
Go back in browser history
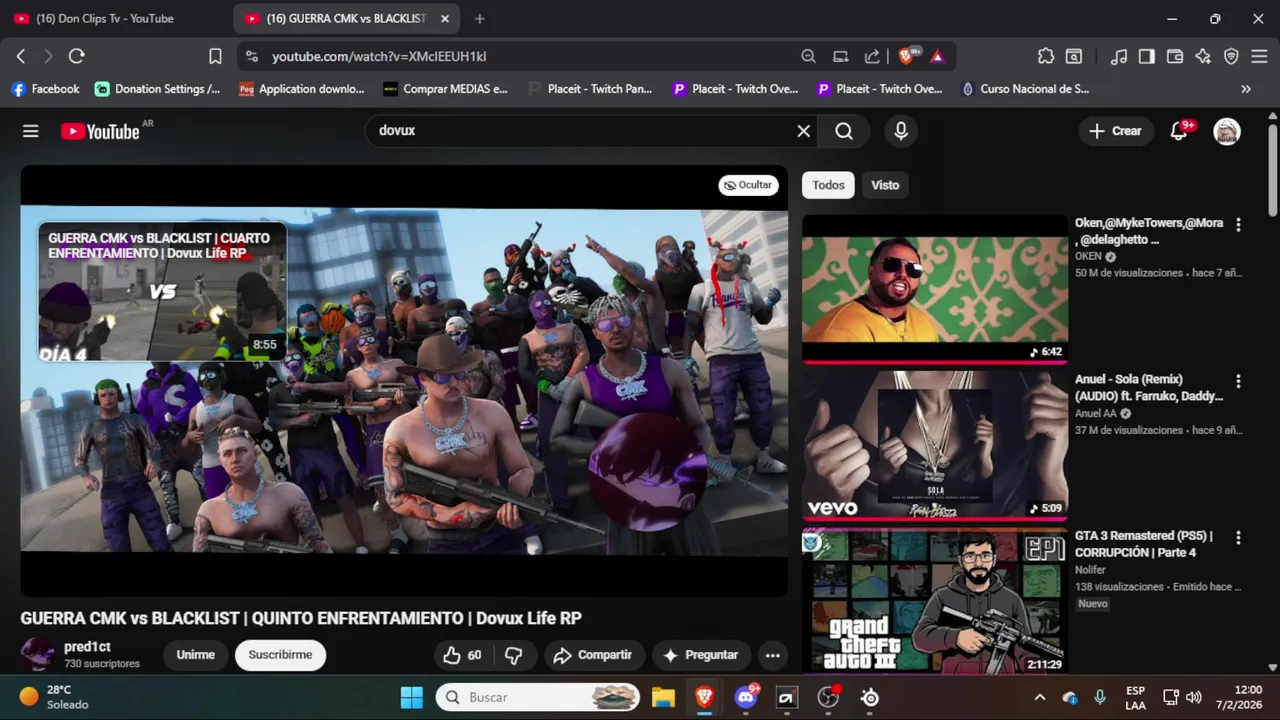point(21,56)
